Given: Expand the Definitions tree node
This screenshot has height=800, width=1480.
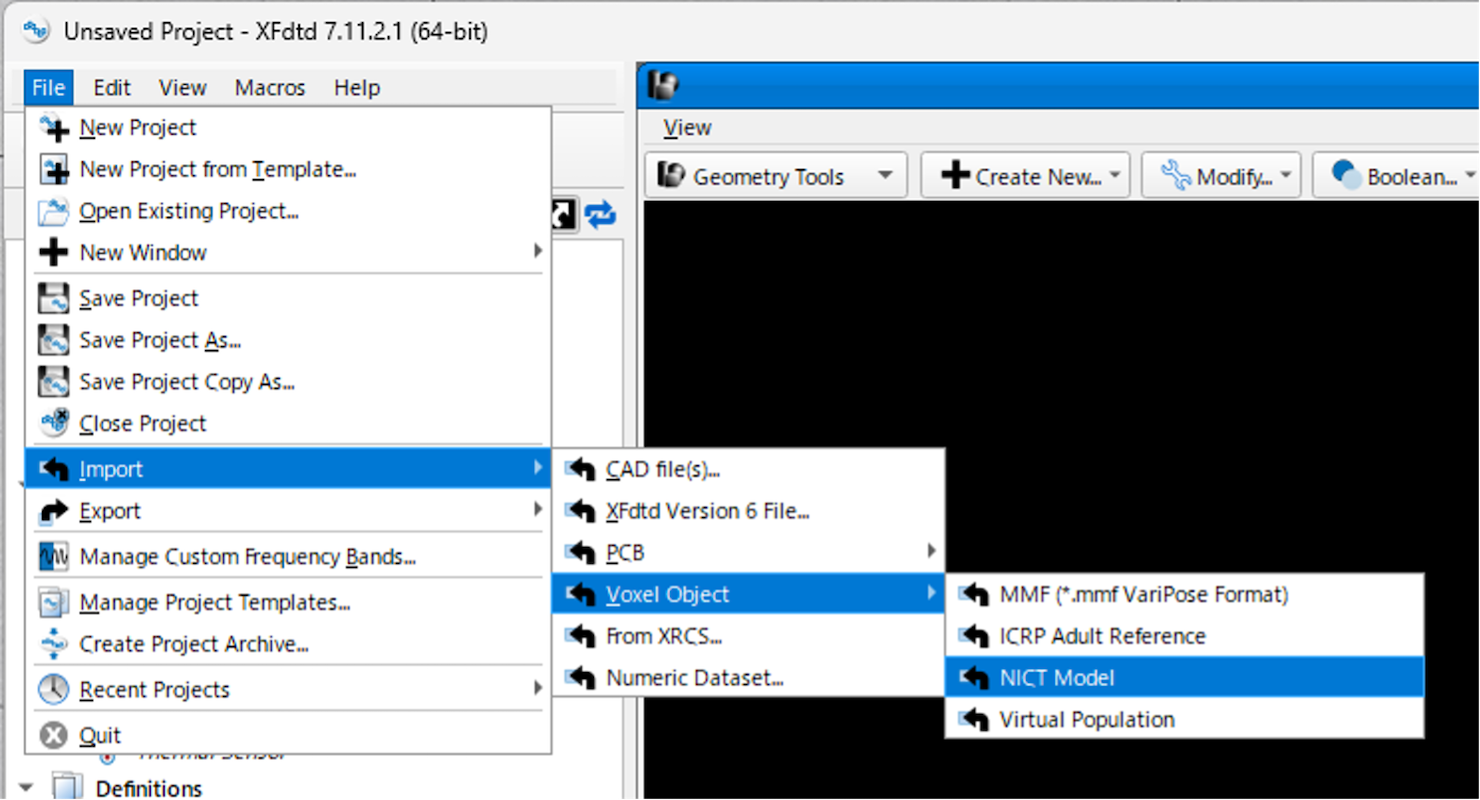Looking at the screenshot, I should (x=25, y=788).
